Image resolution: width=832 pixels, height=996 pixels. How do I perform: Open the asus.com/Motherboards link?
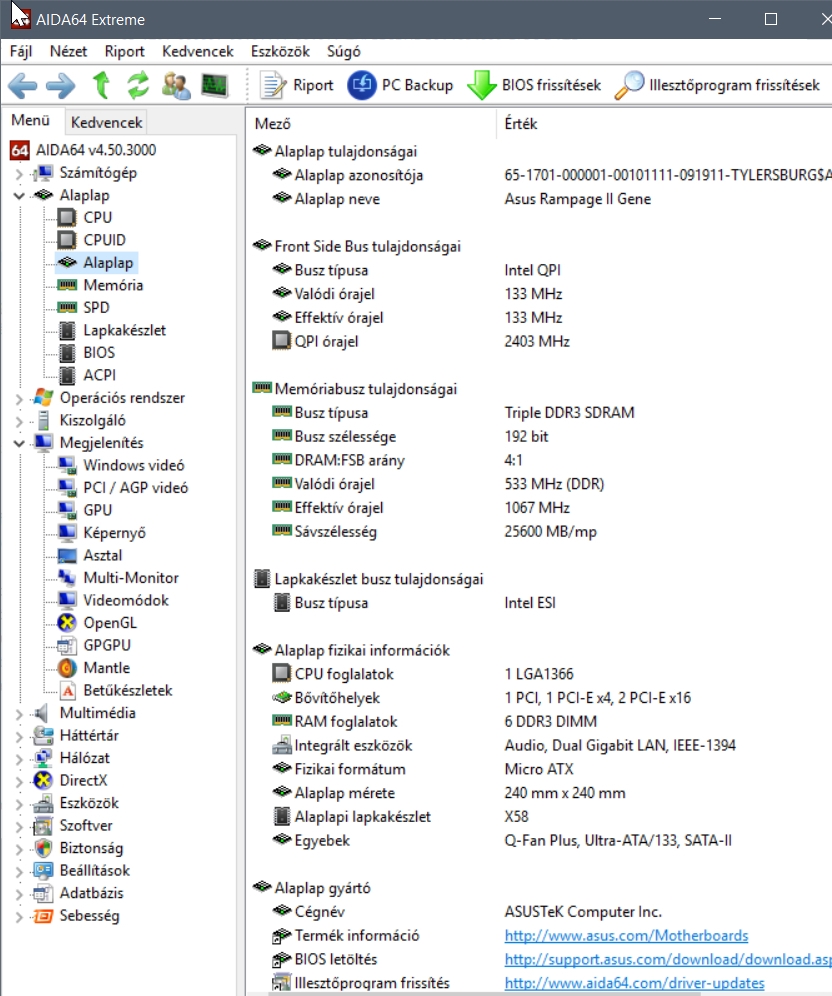click(x=626, y=936)
